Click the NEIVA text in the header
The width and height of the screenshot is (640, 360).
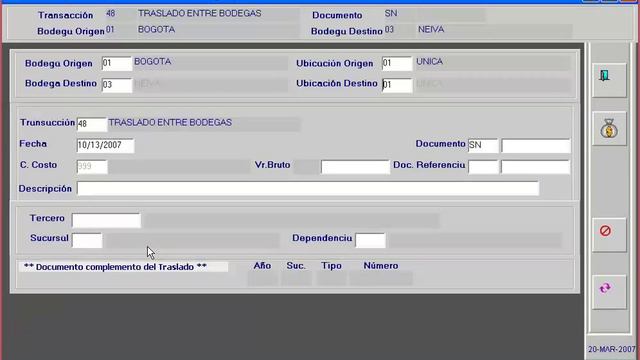coord(431,29)
